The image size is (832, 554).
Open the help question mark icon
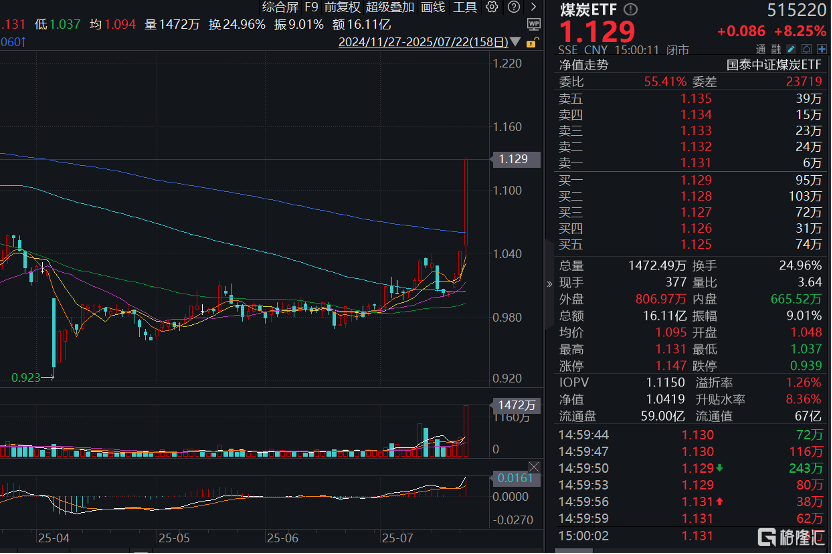(514, 7)
